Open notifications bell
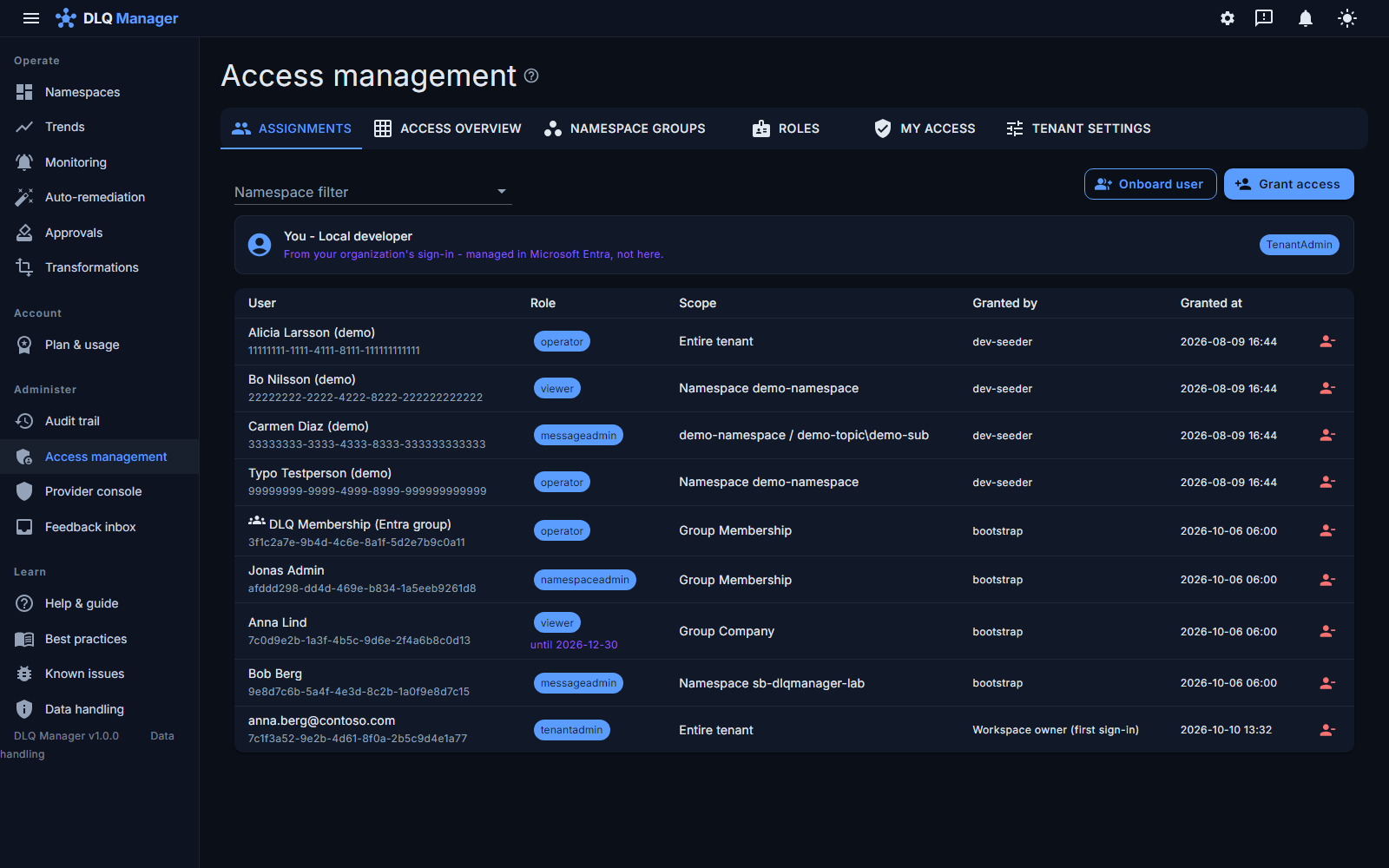Image resolution: width=1389 pixels, height=868 pixels. tap(1305, 18)
